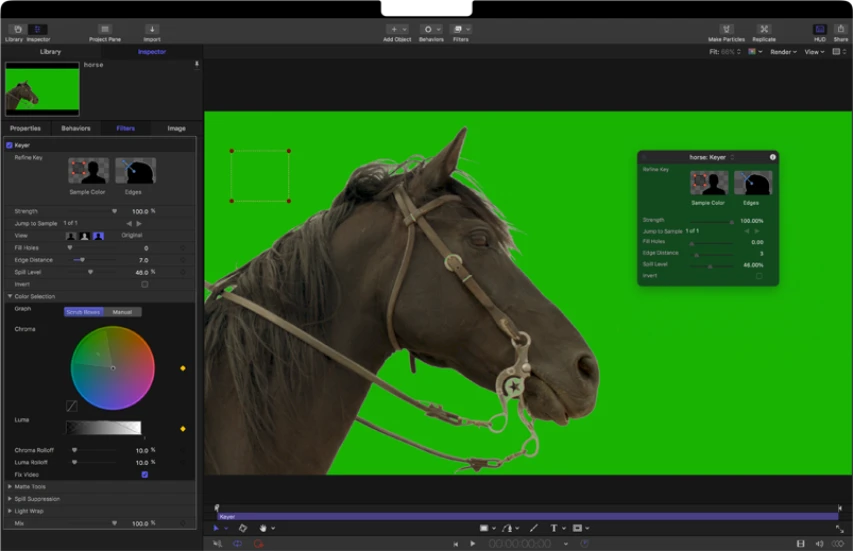Click the play button

click(x=472, y=543)
